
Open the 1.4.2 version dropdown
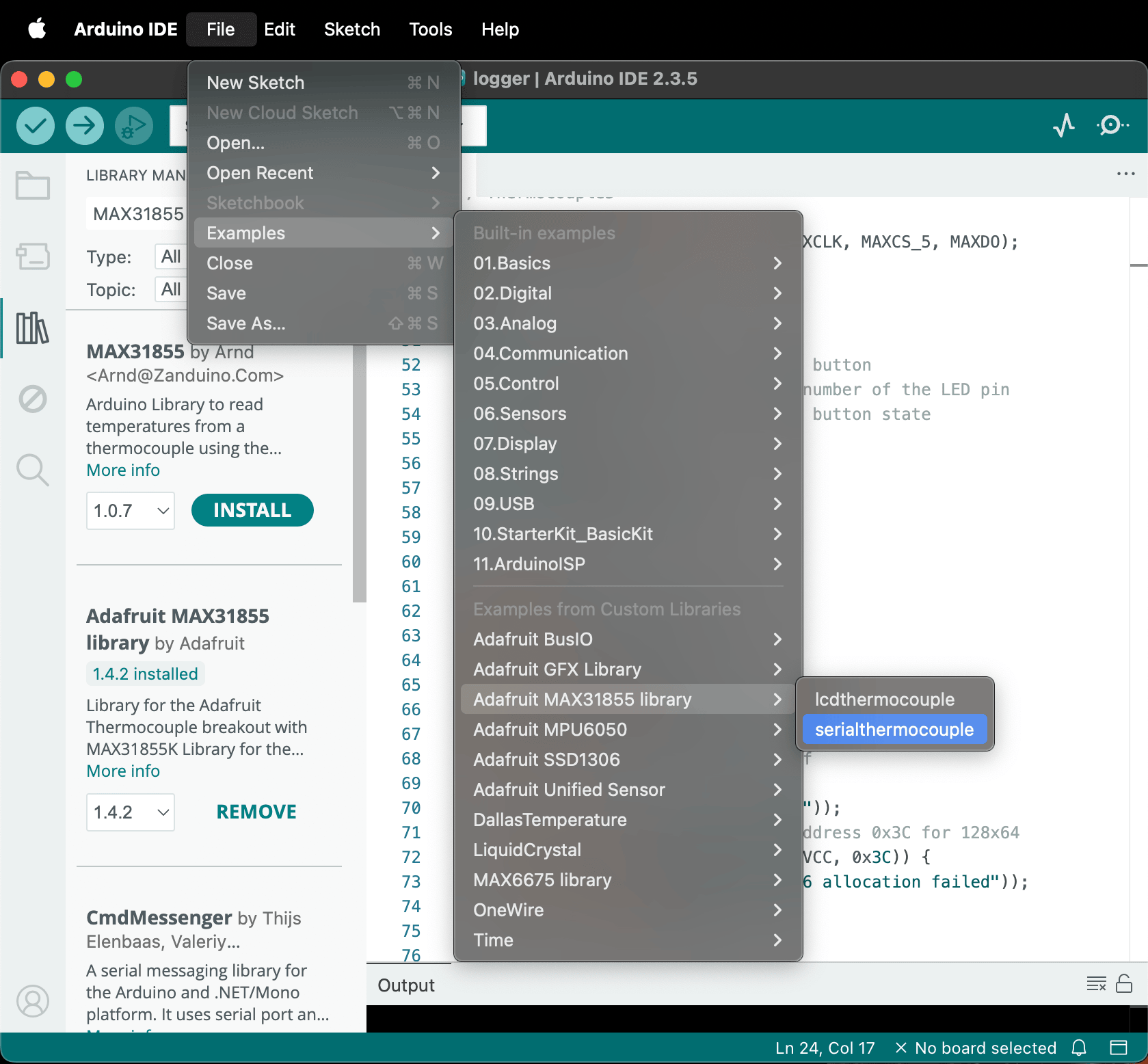click(x=131, y=812)
